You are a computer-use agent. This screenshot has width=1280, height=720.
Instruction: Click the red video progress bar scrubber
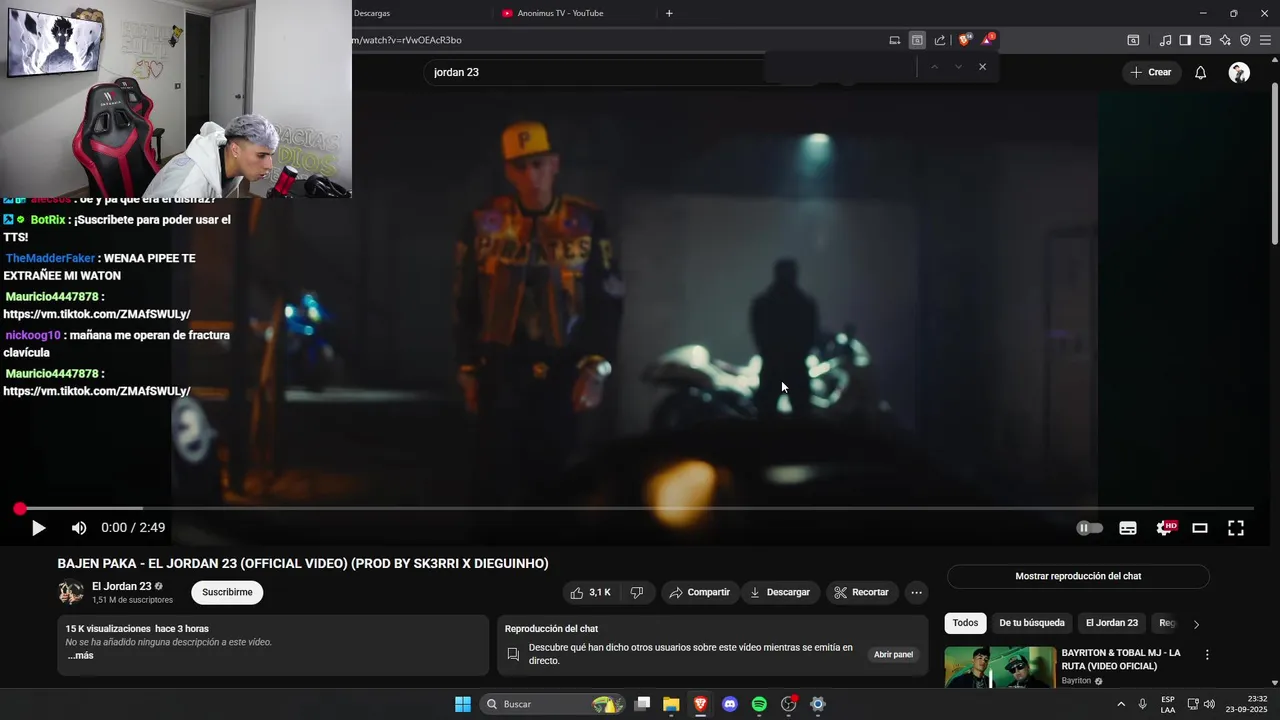point(20,509)
